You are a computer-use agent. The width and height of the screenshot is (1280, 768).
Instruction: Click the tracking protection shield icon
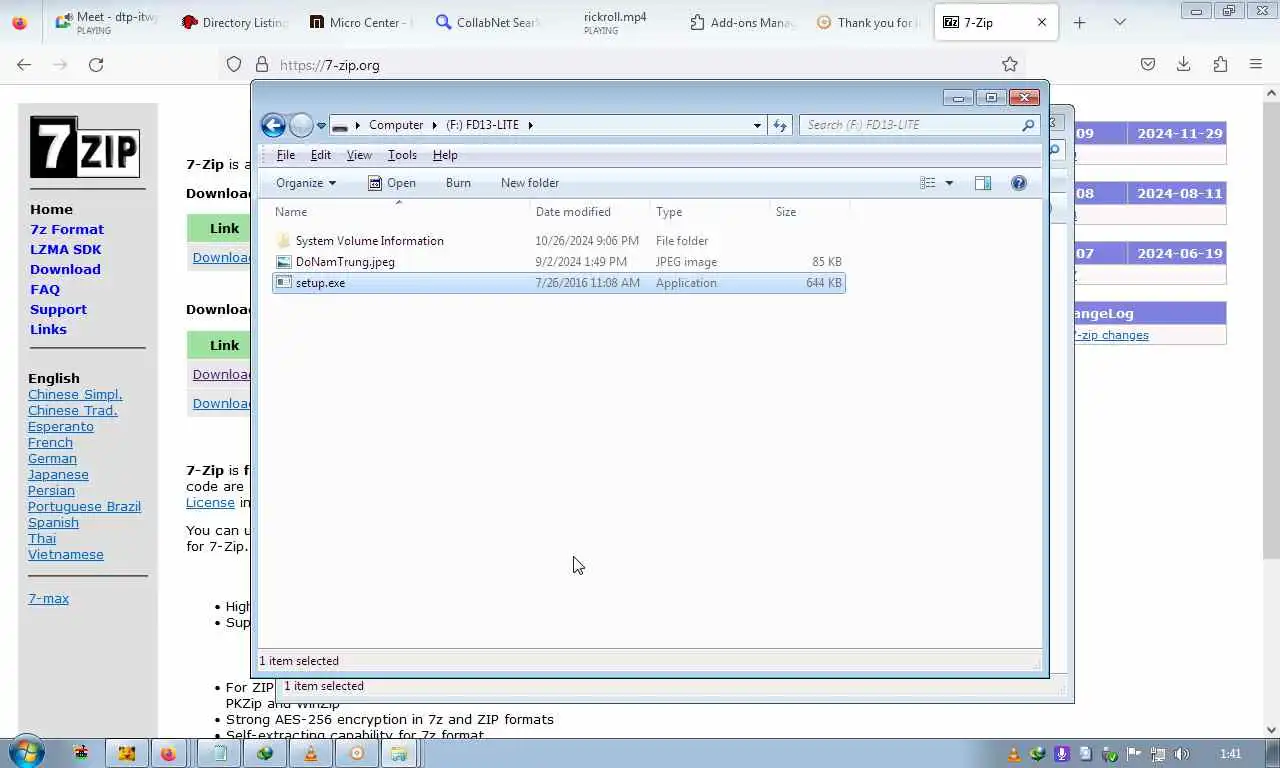pyautogui.click(x=234, y=65)
